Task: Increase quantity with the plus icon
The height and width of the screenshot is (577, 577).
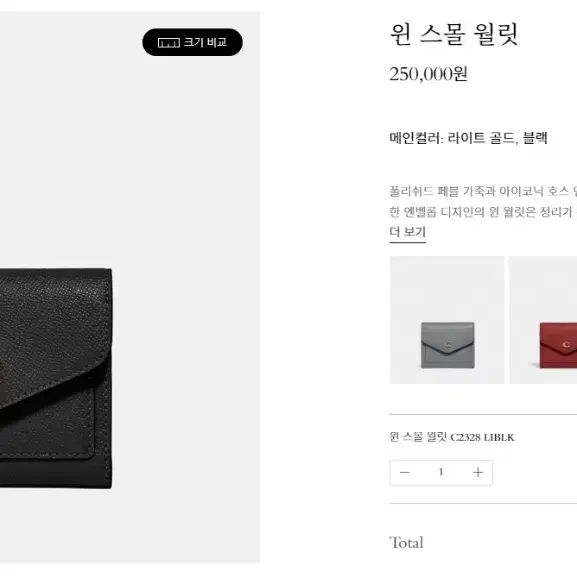Action: pos(478,472)
